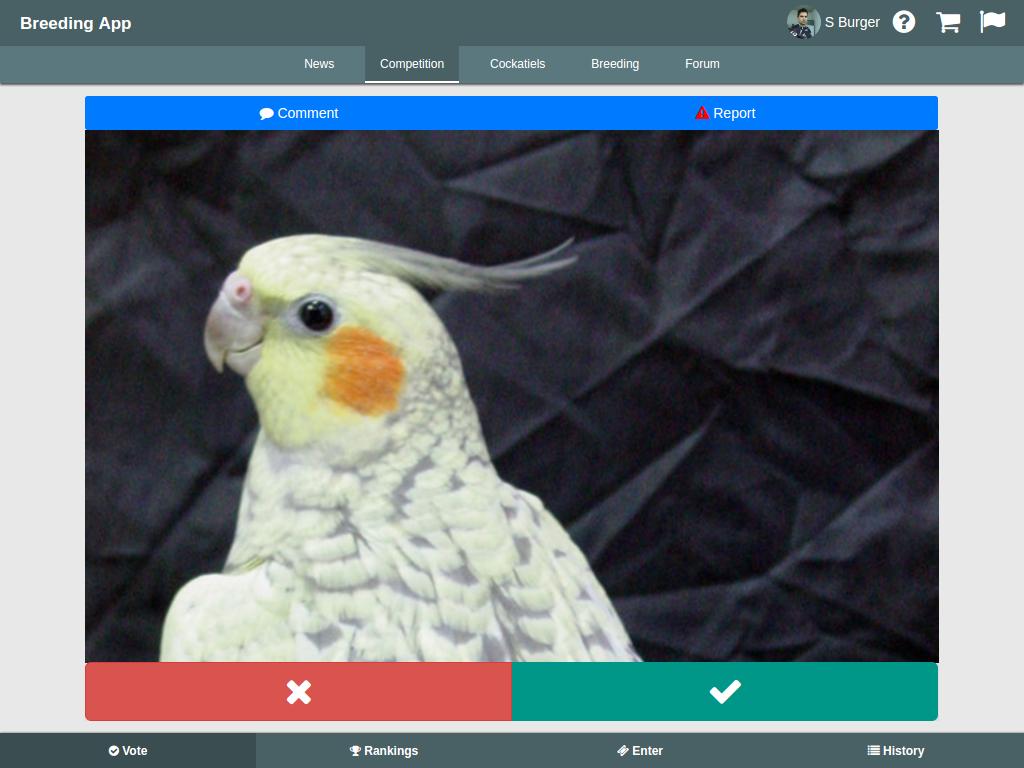Select the Competition tab
The image size is (1024, 768).
pos(412,64)
